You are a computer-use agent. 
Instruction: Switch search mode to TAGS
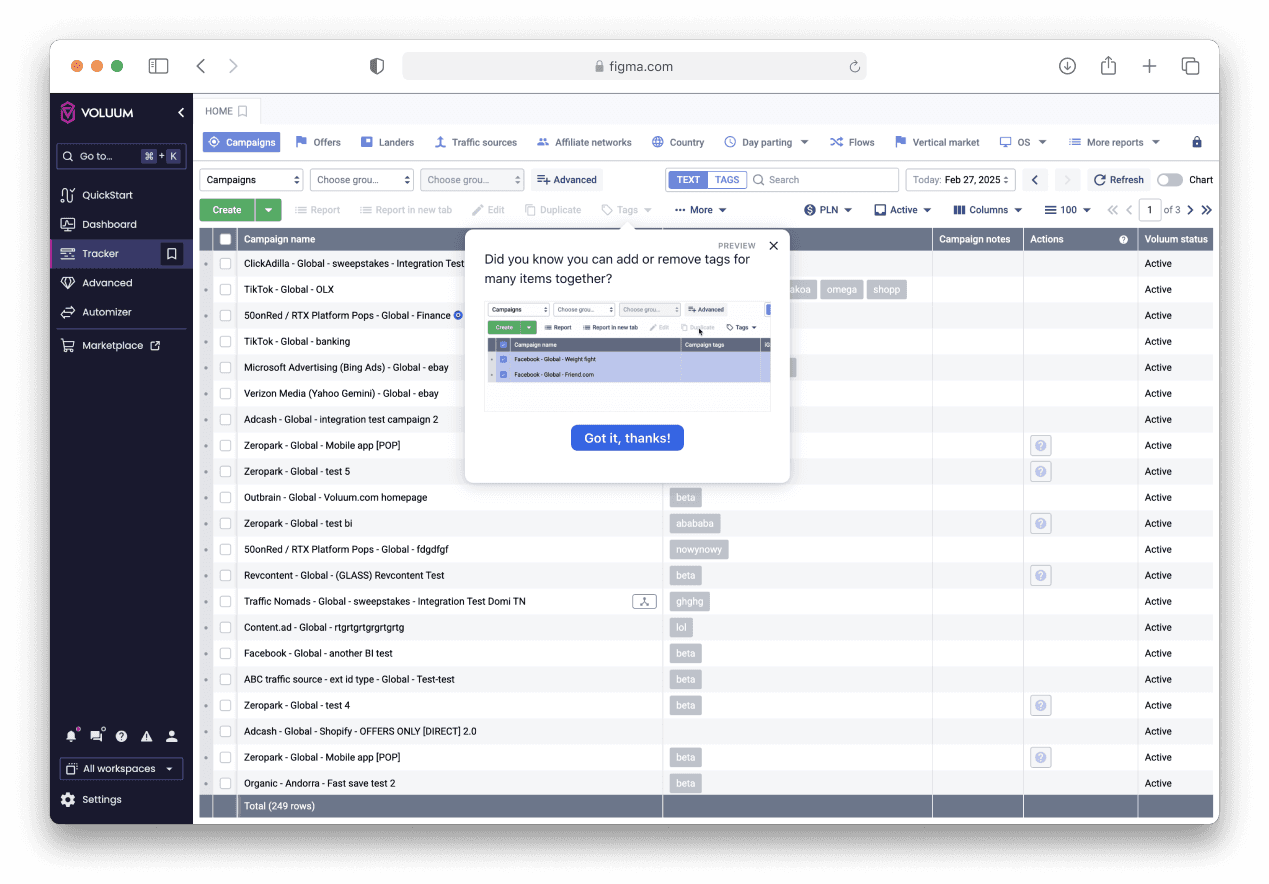click(x=727, y=180)
